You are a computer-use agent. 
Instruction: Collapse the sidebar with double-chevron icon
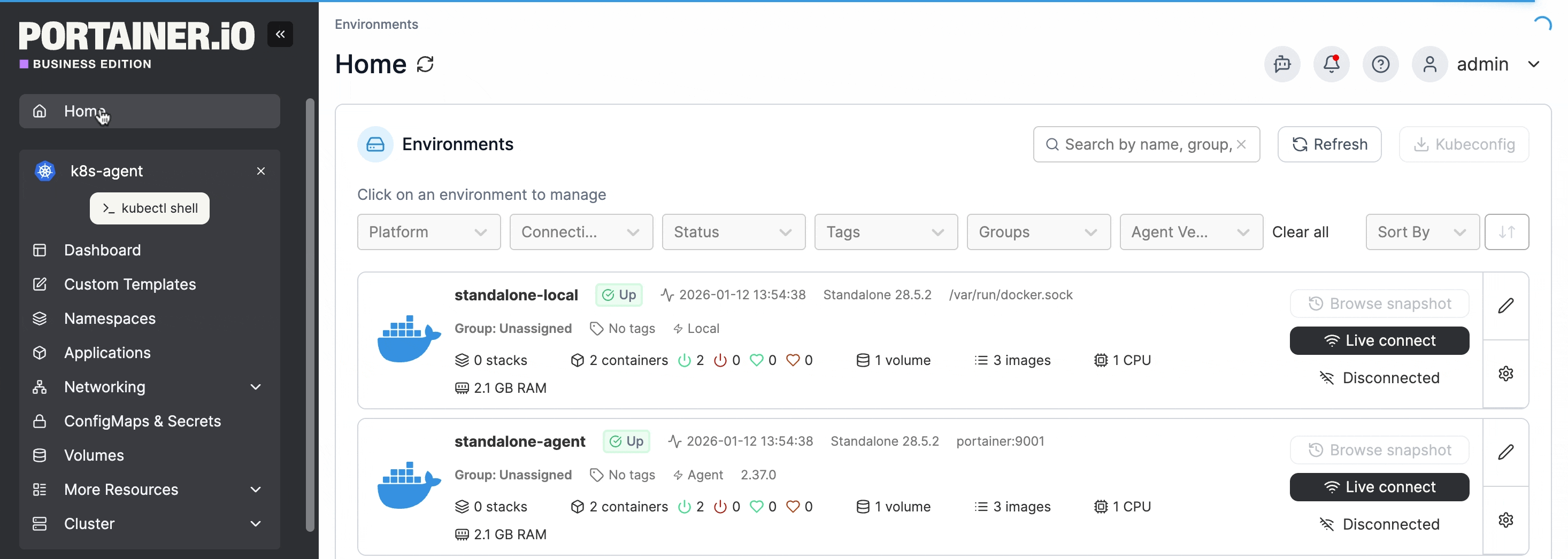point(280,34)
